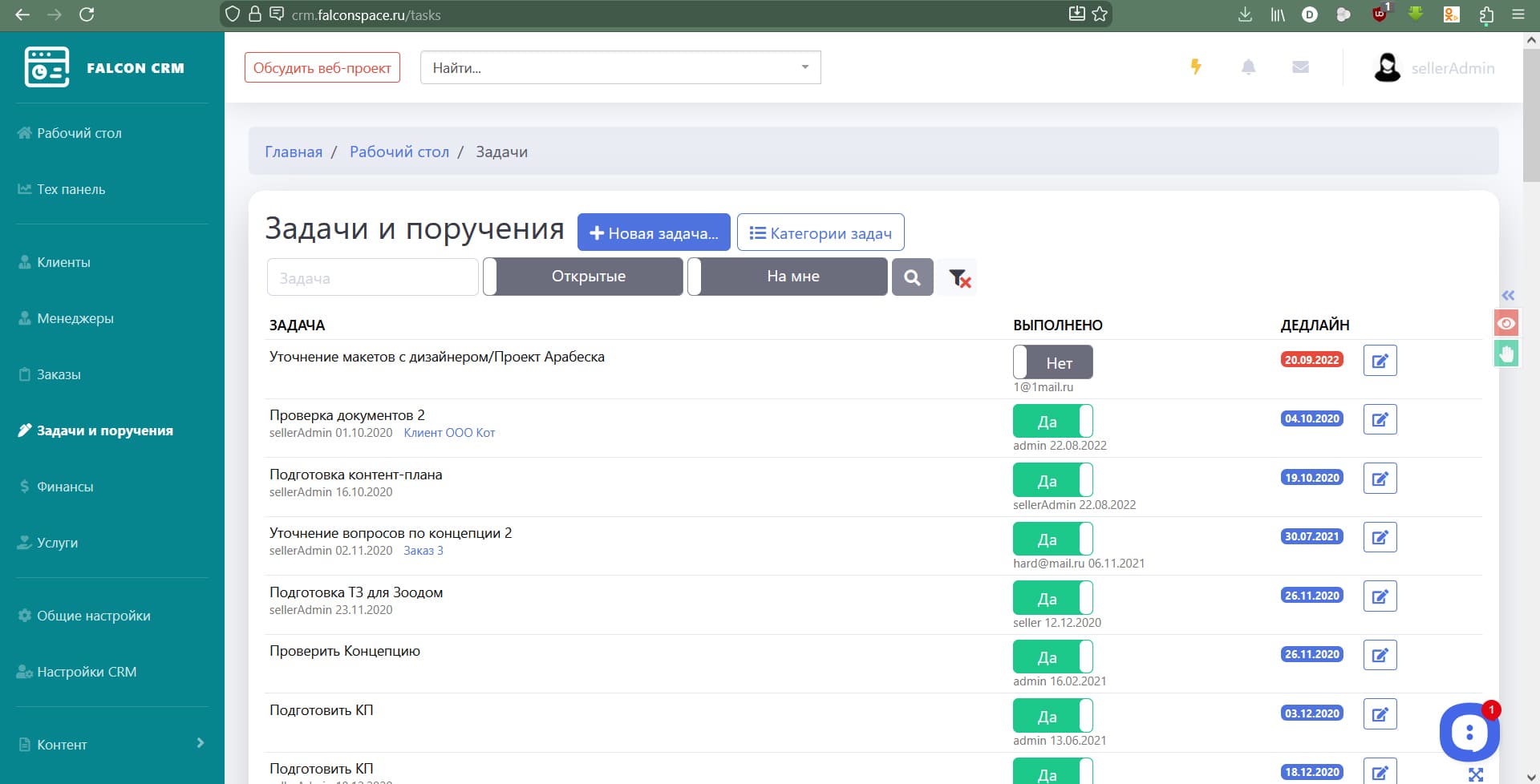Clear filters with the funnel icon
1540x784 pixels.
tap(958, 278)
